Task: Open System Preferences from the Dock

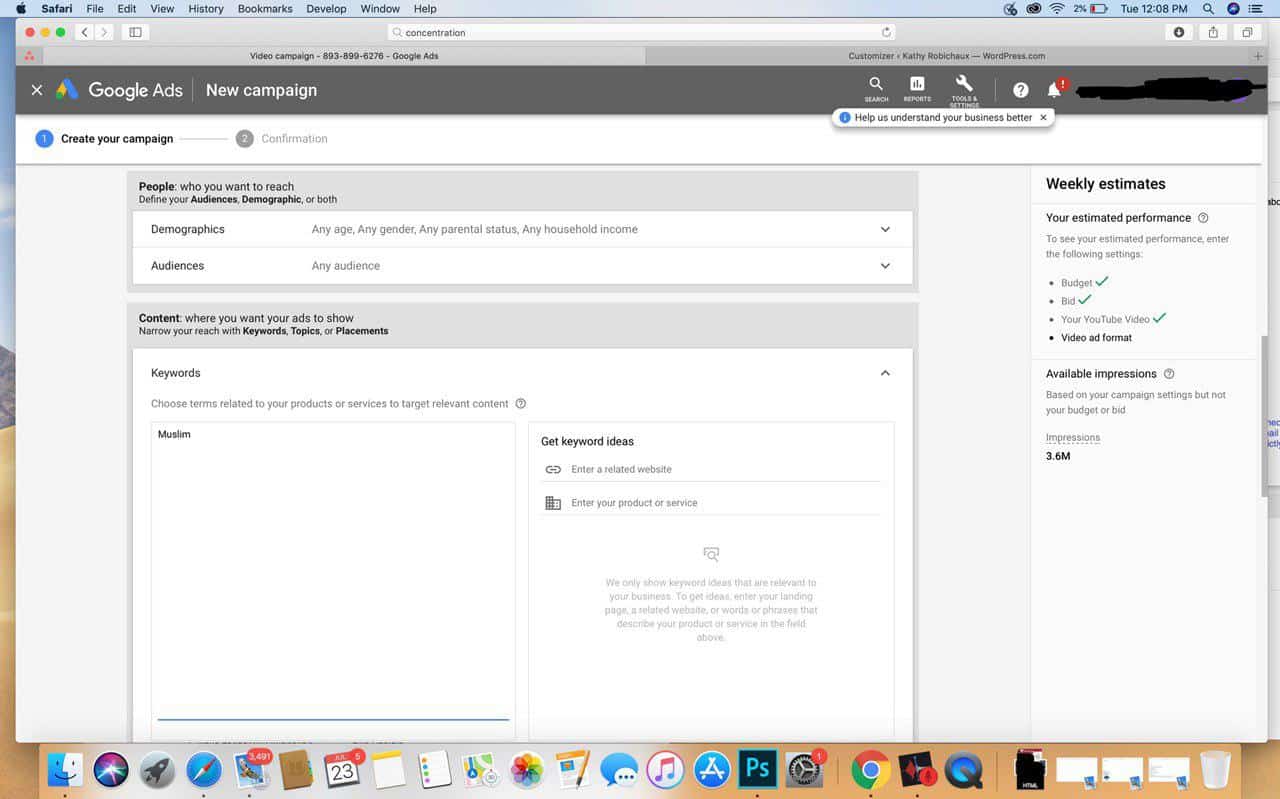Action: coord(804,769)
